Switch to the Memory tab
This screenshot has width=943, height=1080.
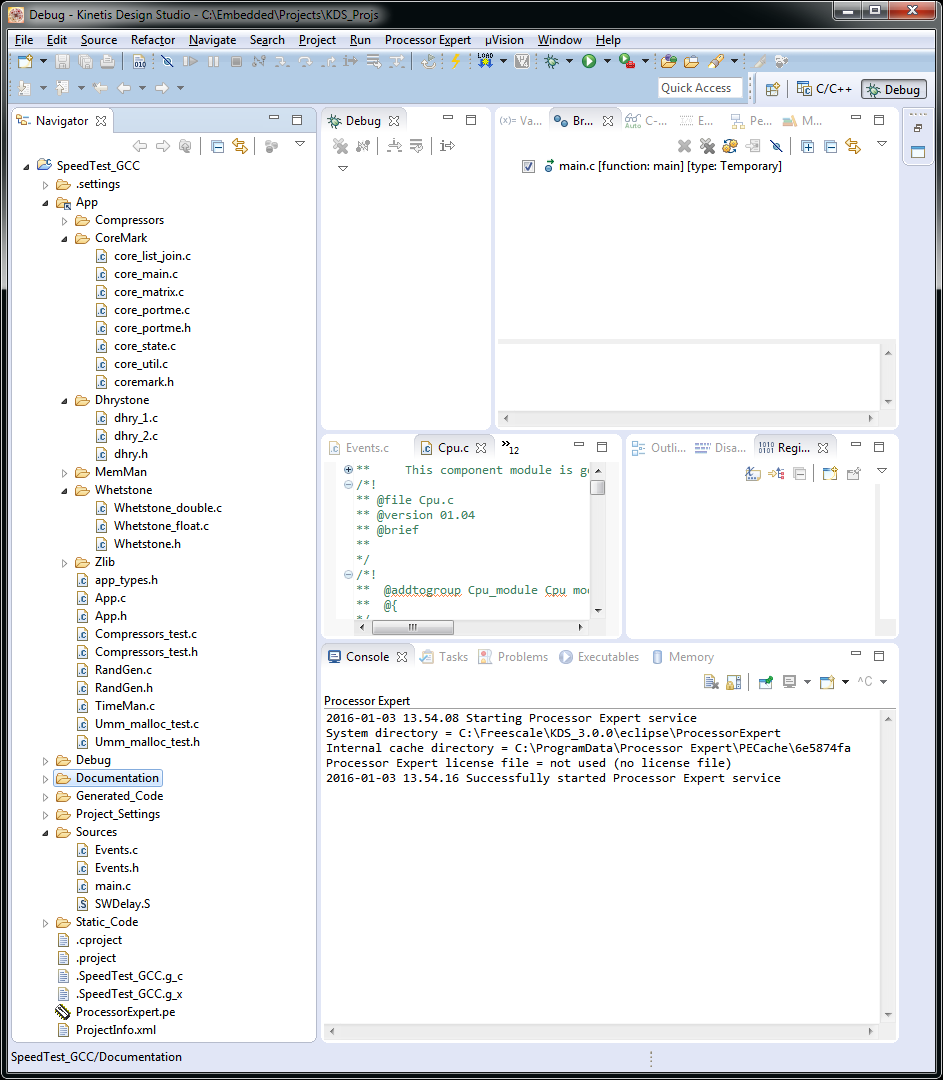[683, 657]
